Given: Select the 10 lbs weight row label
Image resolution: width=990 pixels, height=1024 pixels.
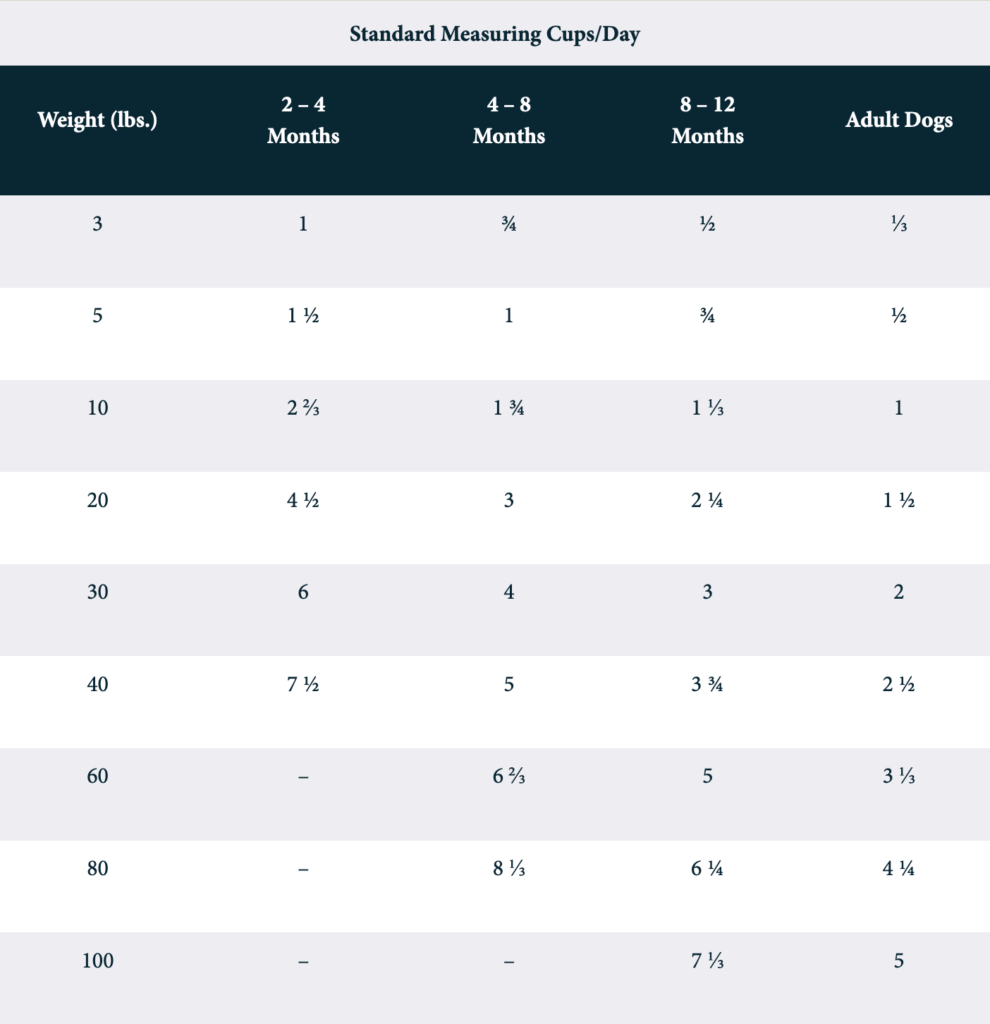Looking at the screenshot, I should pyautogui.click(x=97, y=408).
